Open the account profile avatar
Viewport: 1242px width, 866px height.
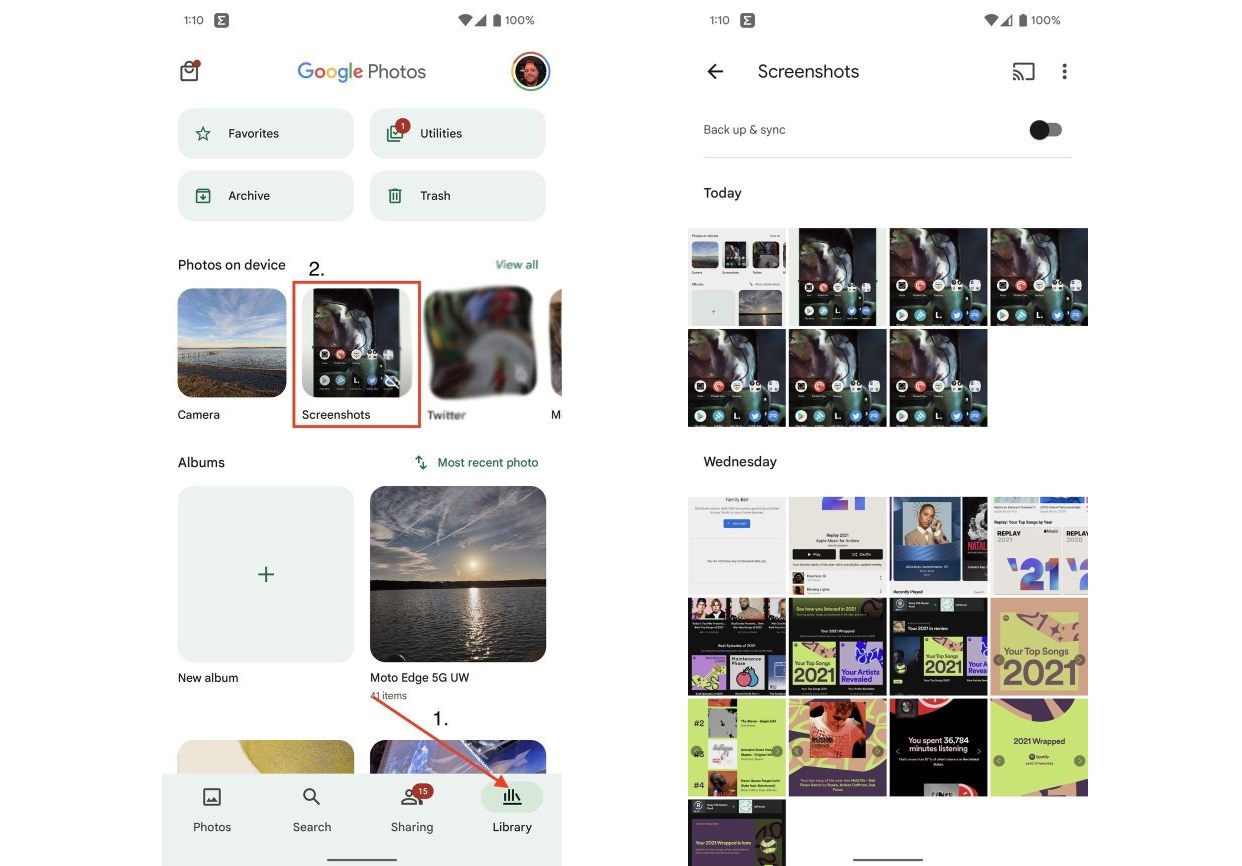pyautogui.click(x=531, y=71)
